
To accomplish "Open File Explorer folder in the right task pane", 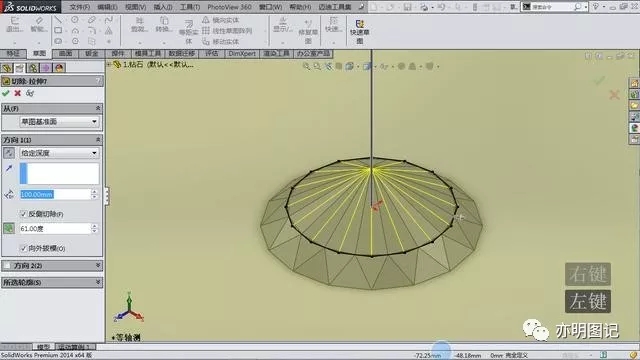I will point(634,106).
